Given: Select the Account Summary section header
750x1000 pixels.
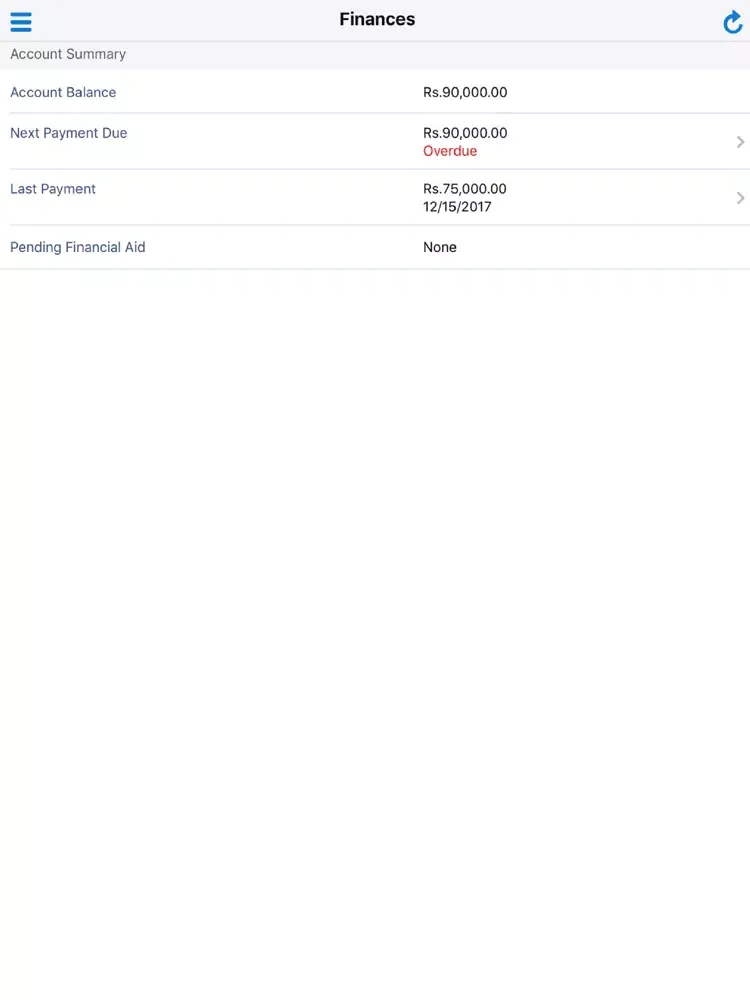Looking at the screenshot, I should [68, 54].
